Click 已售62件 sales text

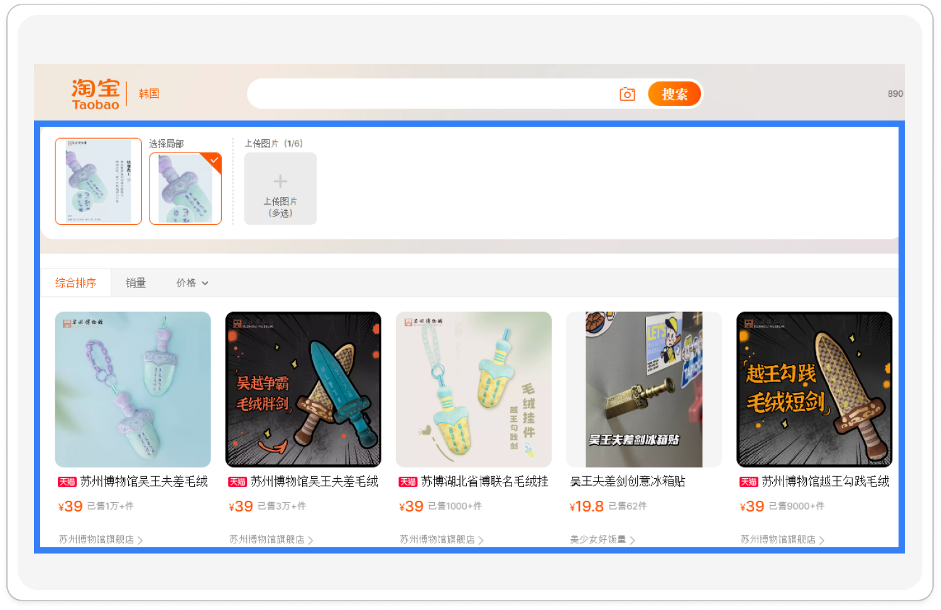point(628,506)
